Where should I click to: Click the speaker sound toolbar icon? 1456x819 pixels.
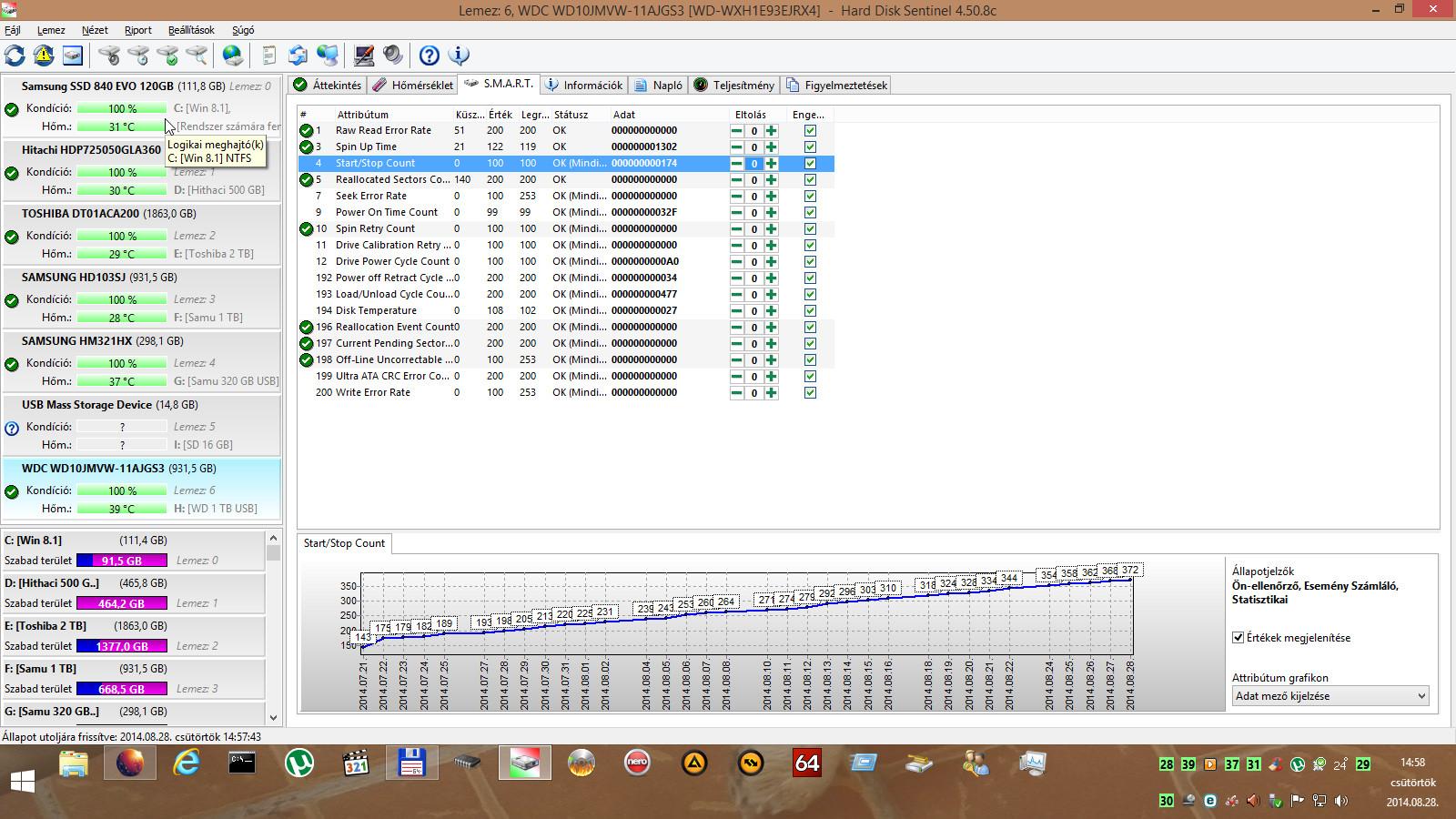coord(393,56)
